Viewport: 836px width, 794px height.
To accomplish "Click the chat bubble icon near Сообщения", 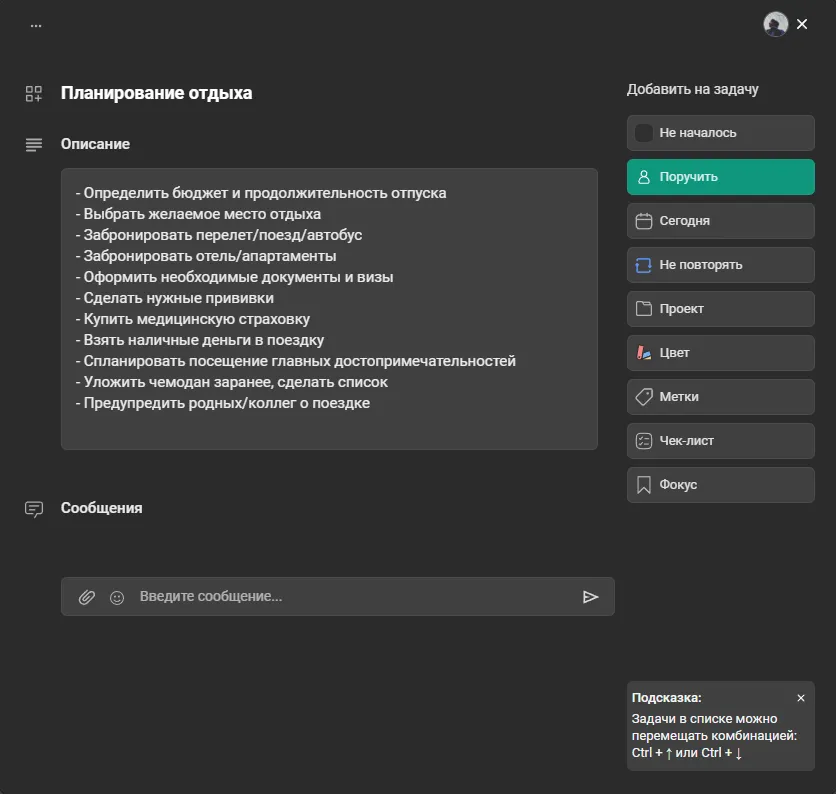I will 33,508.
